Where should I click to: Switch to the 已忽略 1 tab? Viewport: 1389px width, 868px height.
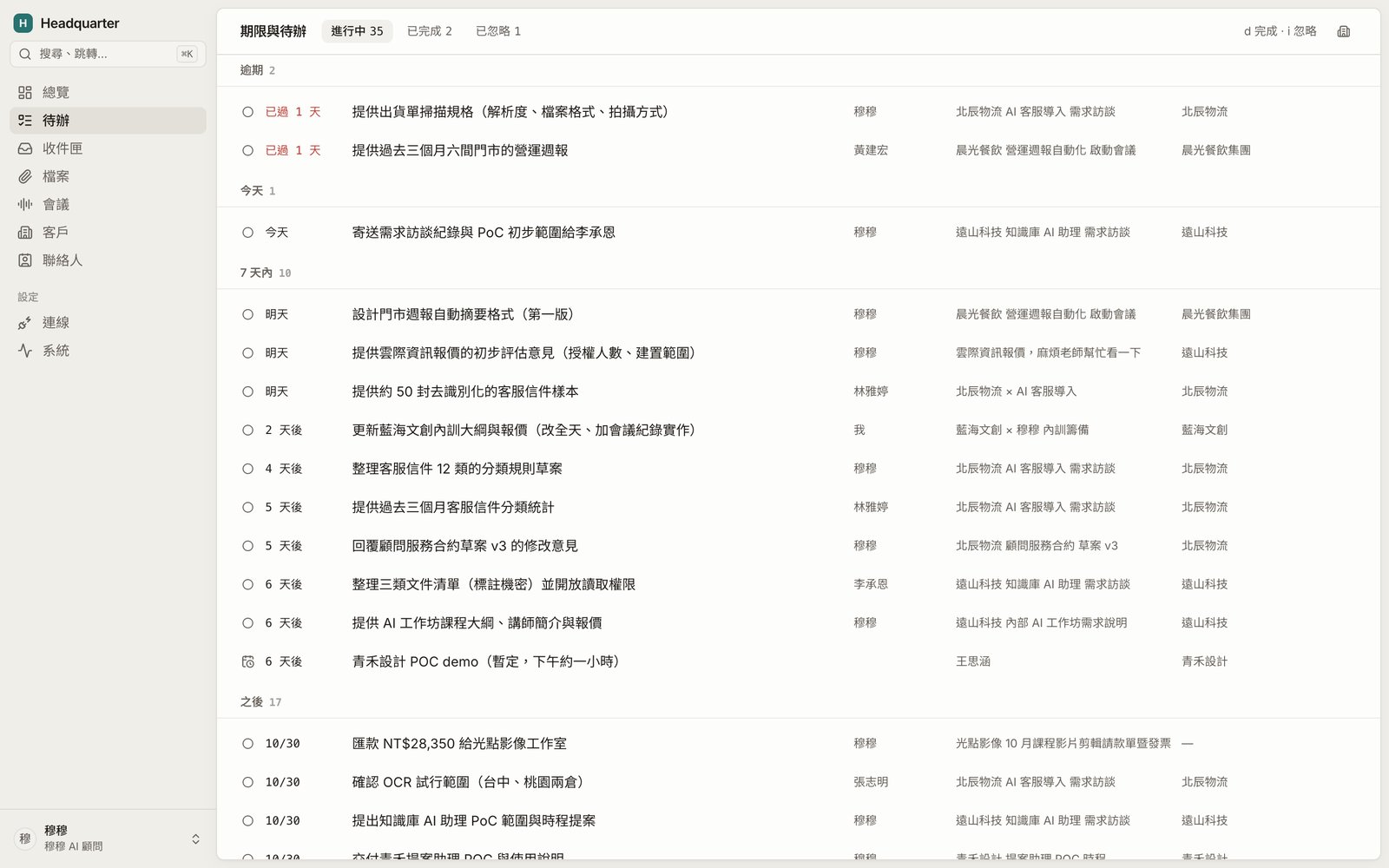[x=498, y=31]
